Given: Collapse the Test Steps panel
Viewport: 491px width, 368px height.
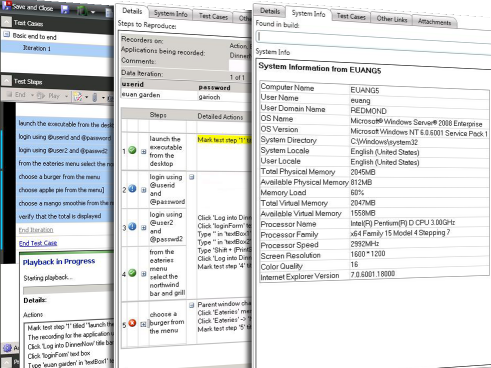Looking at the screenshot, I should 6,80.
